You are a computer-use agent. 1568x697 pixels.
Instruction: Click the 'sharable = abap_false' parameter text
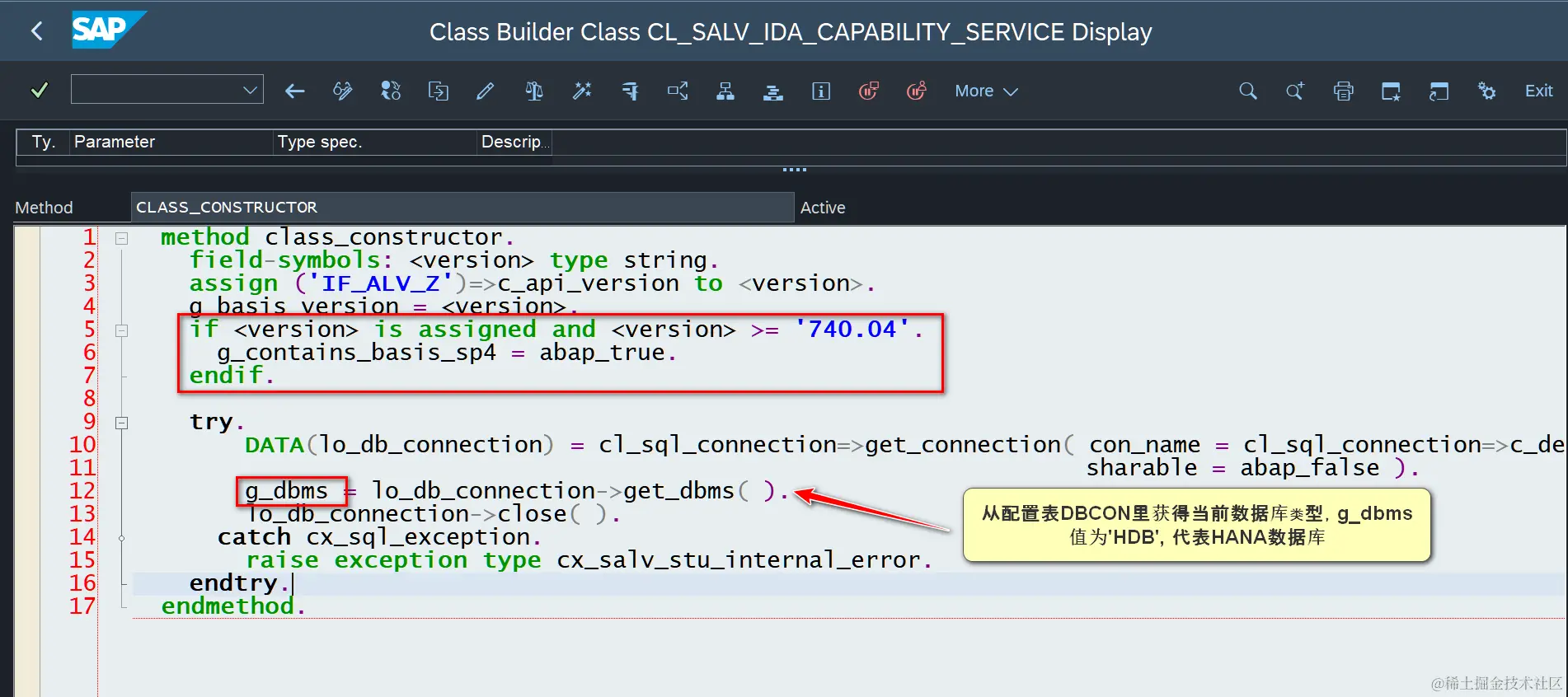tap(1232, 467)
